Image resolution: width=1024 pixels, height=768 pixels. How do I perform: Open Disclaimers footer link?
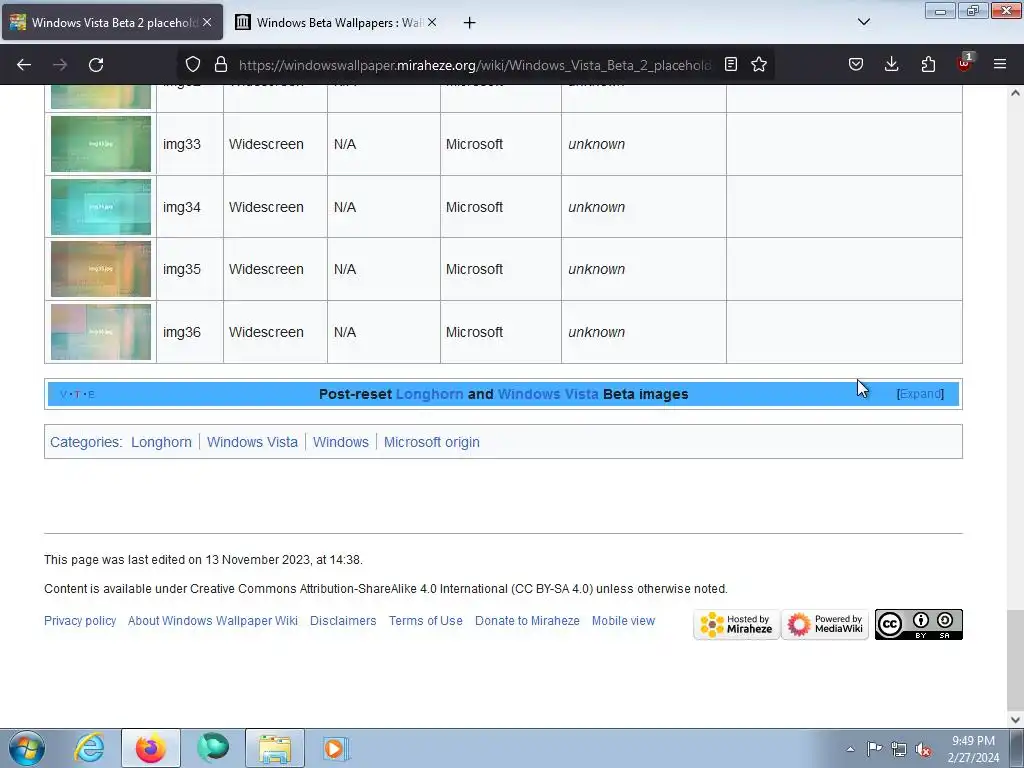click(x=343, y=621)
